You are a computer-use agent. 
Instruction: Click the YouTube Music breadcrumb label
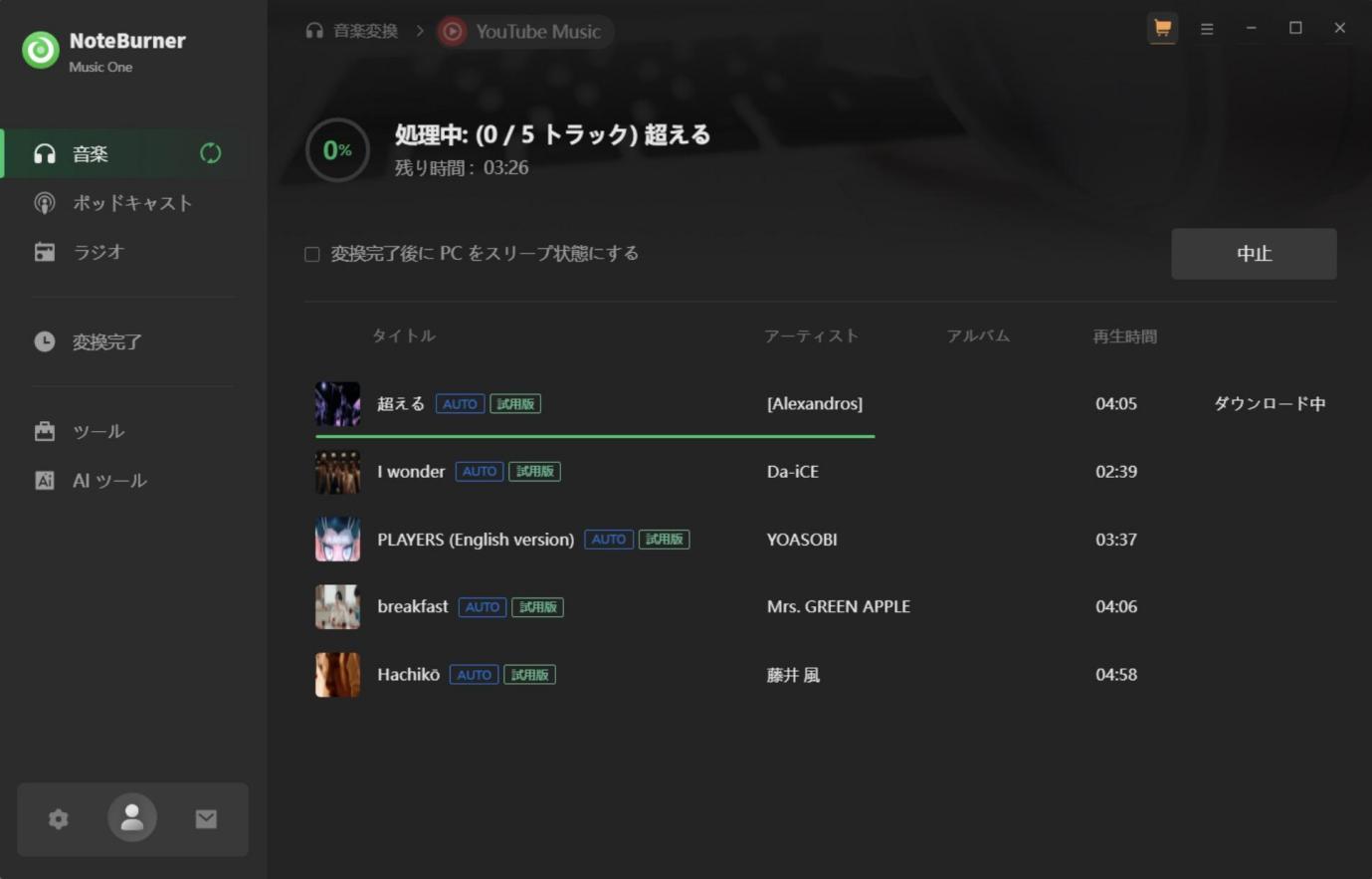coord(538,32)
